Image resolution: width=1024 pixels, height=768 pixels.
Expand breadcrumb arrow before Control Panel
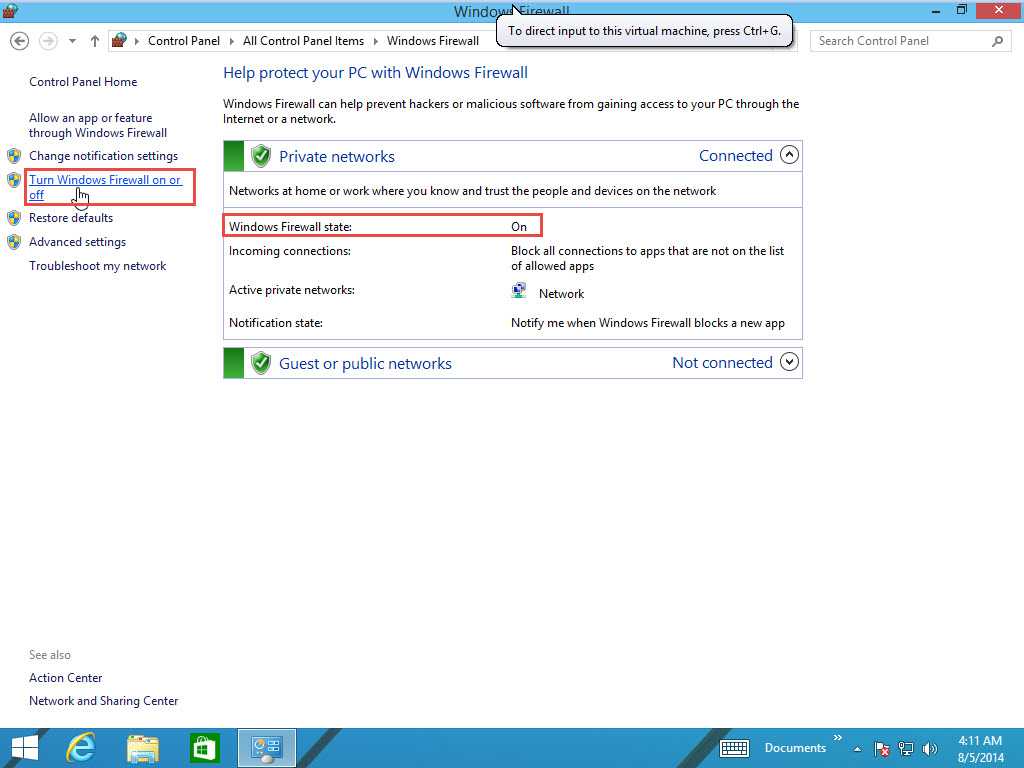(x=137, y=41)
